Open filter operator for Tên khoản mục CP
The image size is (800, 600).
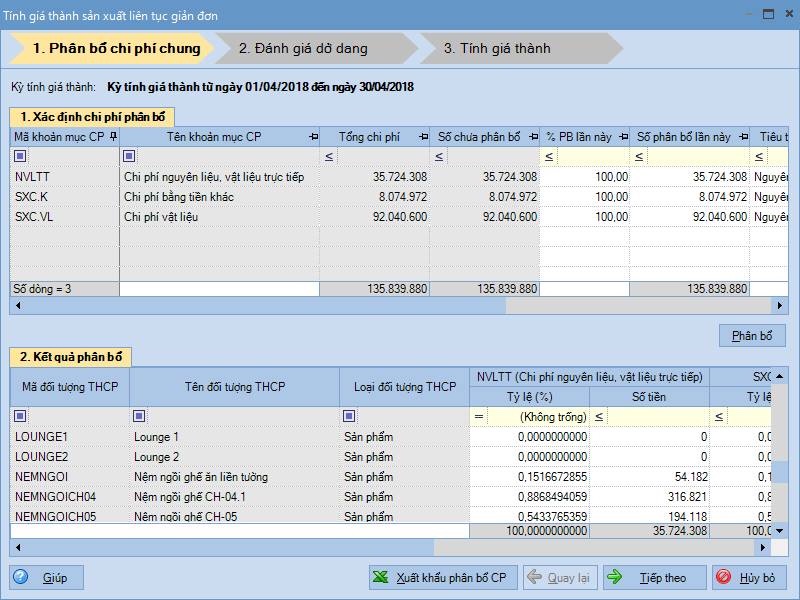[129, 156]
